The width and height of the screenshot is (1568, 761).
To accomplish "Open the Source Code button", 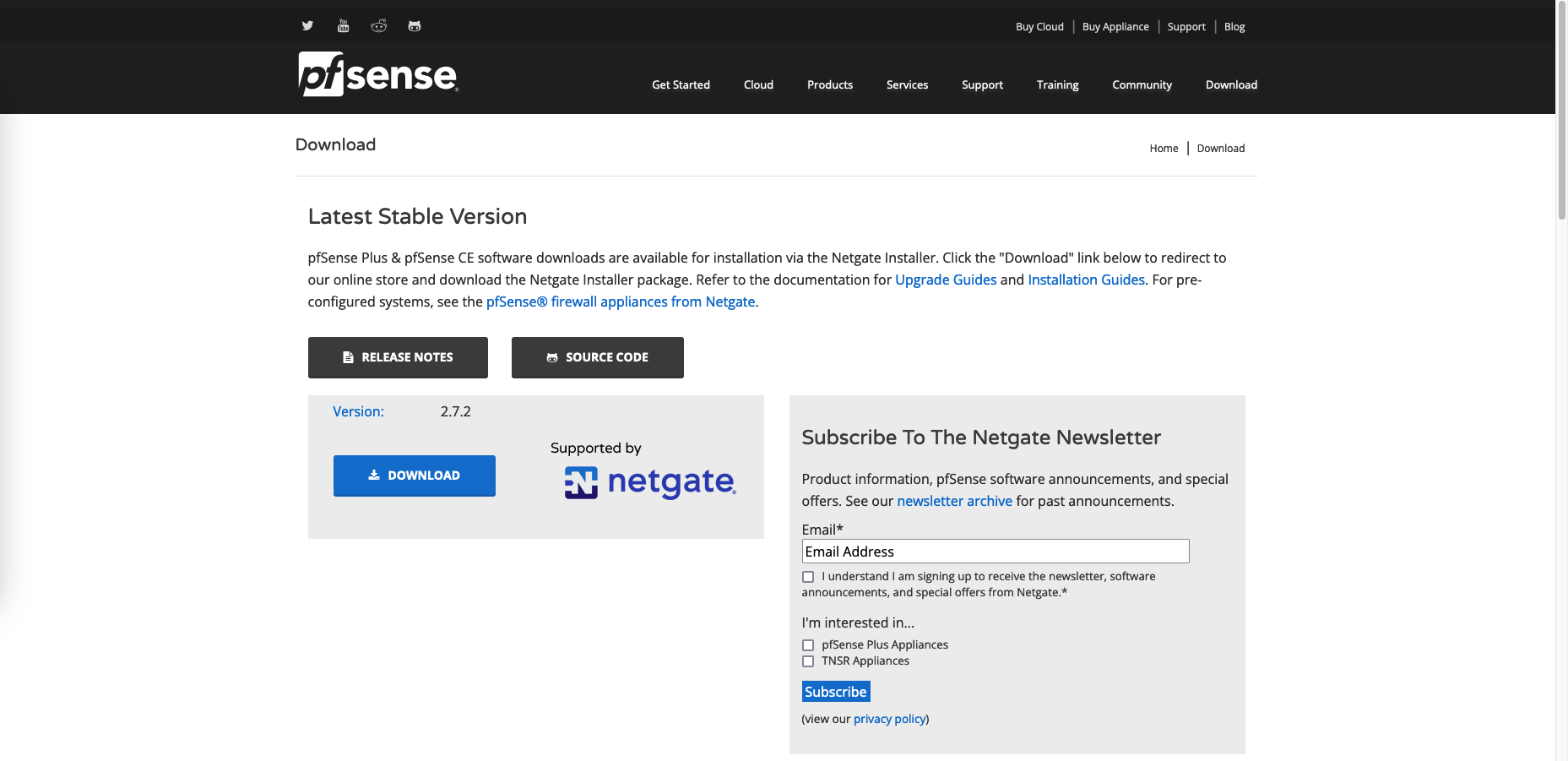I will coord(597,357).
